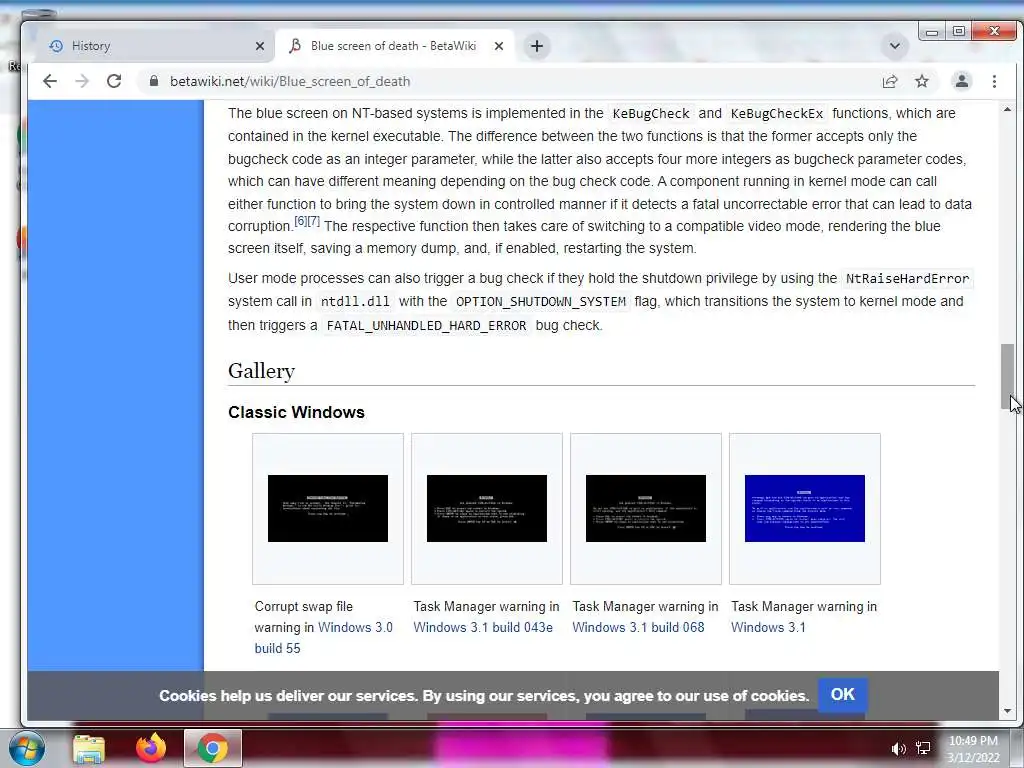This screenshot has width=1024, height=768.
Task: Open Windows 3.1 build 043e link
Action: click(483, 627)
